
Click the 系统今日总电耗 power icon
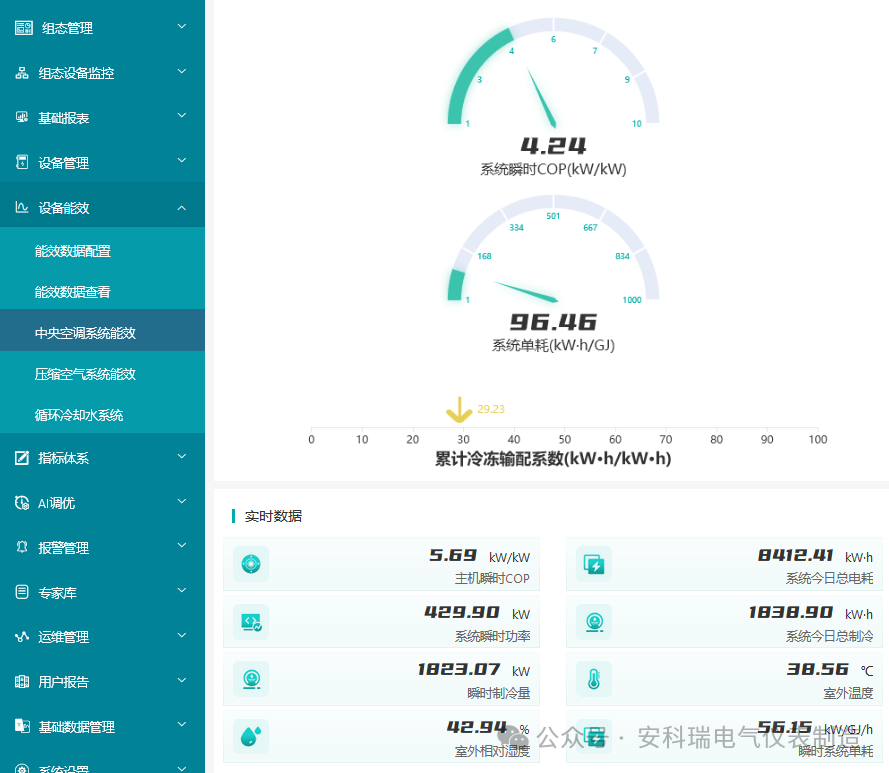click(594, 564)
